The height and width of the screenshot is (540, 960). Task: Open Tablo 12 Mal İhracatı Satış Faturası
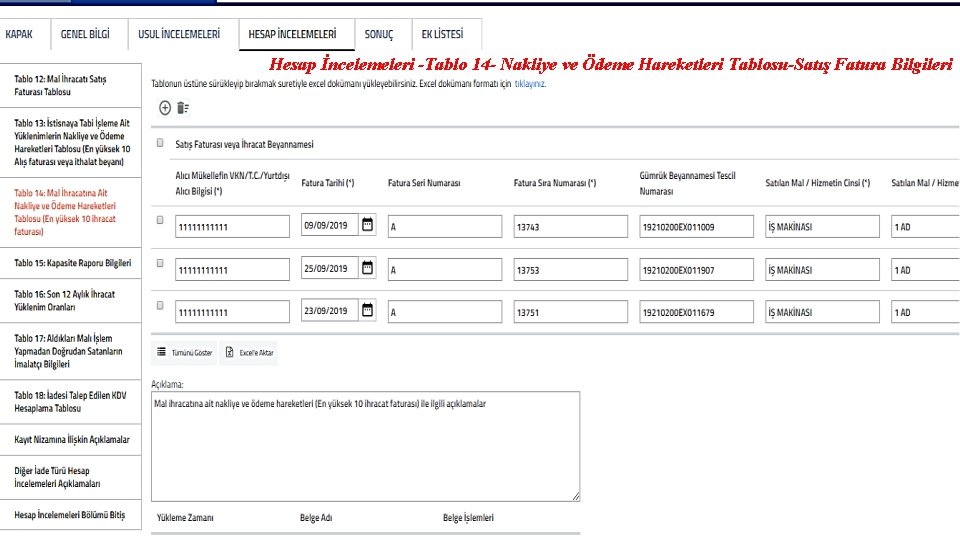(70, 86)
